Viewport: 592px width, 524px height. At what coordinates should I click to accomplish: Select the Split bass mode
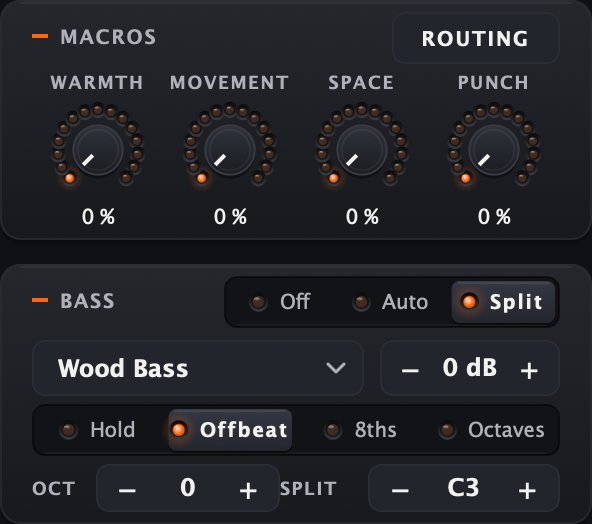[503, 302]
